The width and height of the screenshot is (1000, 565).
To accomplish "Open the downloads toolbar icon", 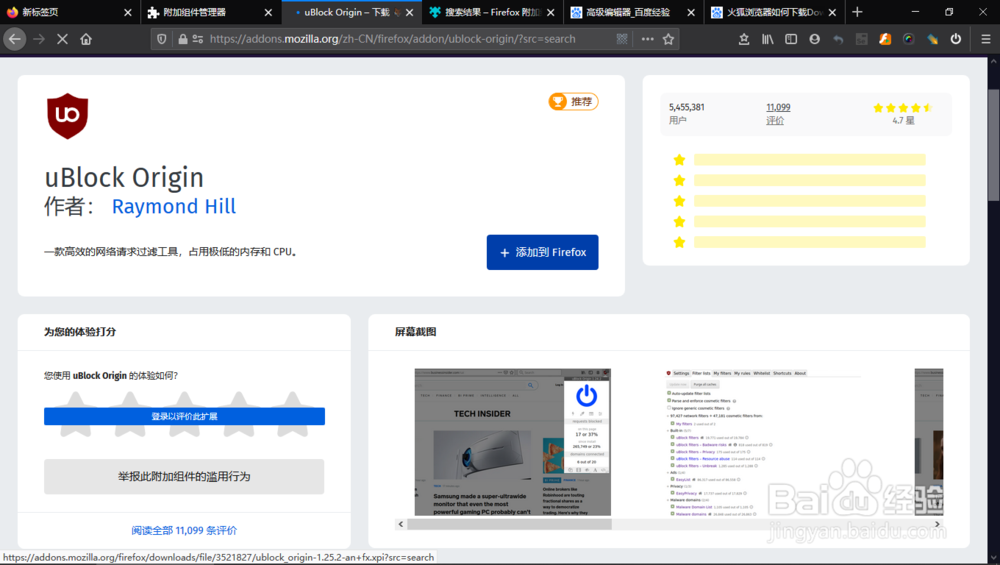I will pyautogui.click(x=744, y=39).
